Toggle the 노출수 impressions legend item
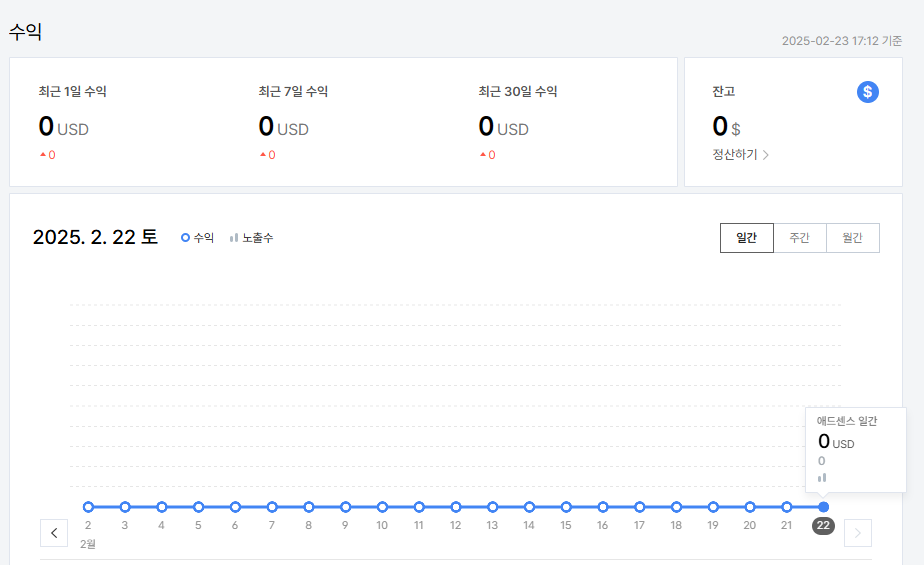 point(252,238)
